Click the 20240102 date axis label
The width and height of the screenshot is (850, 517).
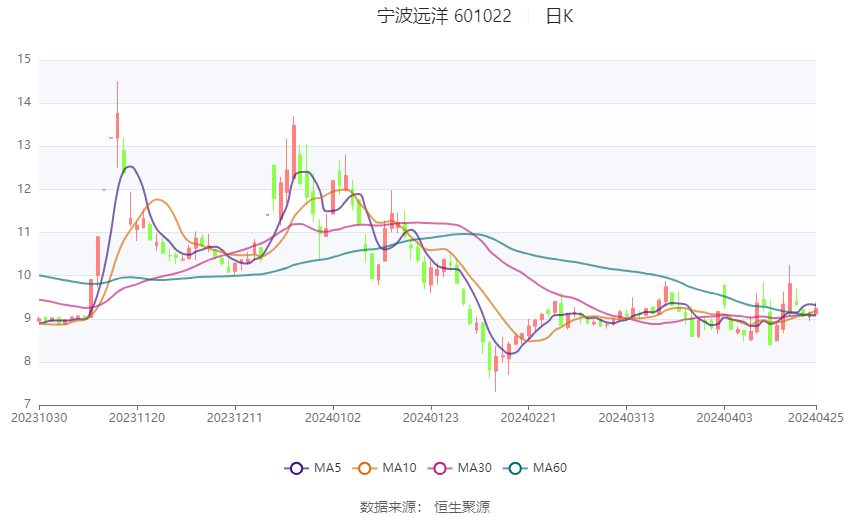pos(333,418)
